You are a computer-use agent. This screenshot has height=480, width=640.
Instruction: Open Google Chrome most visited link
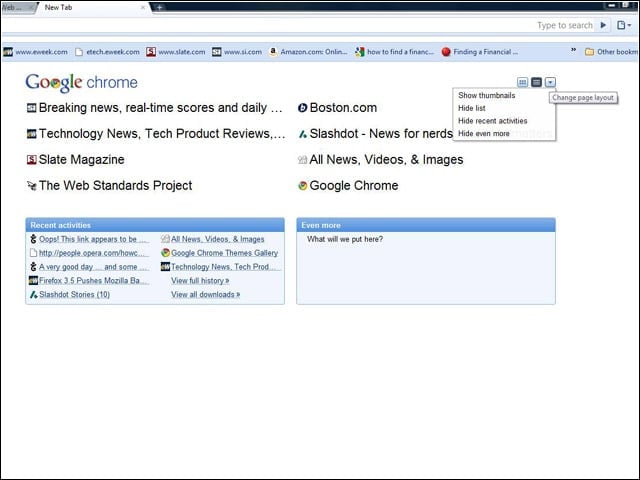point(354,186)
